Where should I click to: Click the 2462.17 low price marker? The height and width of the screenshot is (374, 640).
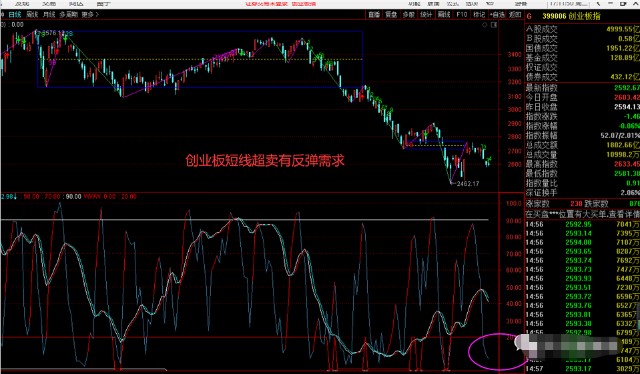tap(468, 184)
